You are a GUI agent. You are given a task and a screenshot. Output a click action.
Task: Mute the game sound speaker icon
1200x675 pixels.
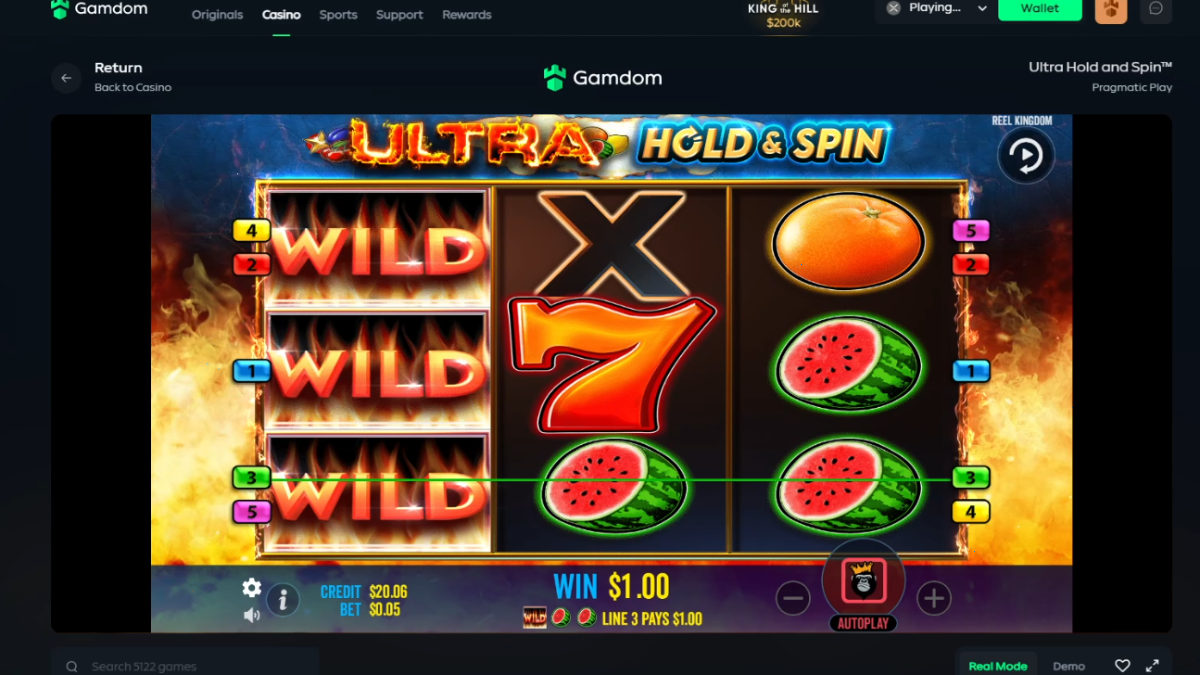252,615
